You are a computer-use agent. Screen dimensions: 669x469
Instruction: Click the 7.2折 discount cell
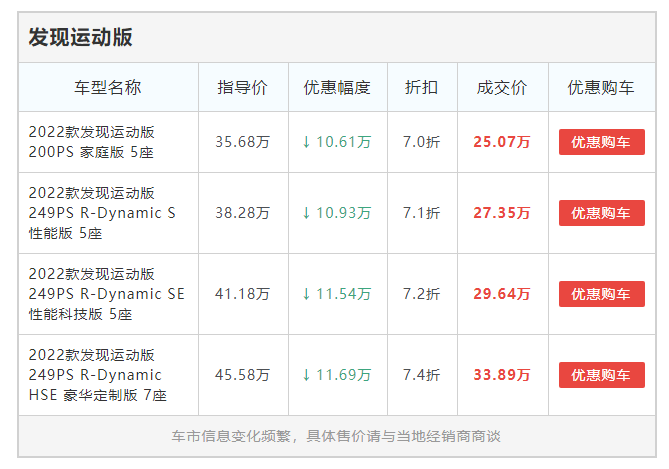tap(422, 294)
